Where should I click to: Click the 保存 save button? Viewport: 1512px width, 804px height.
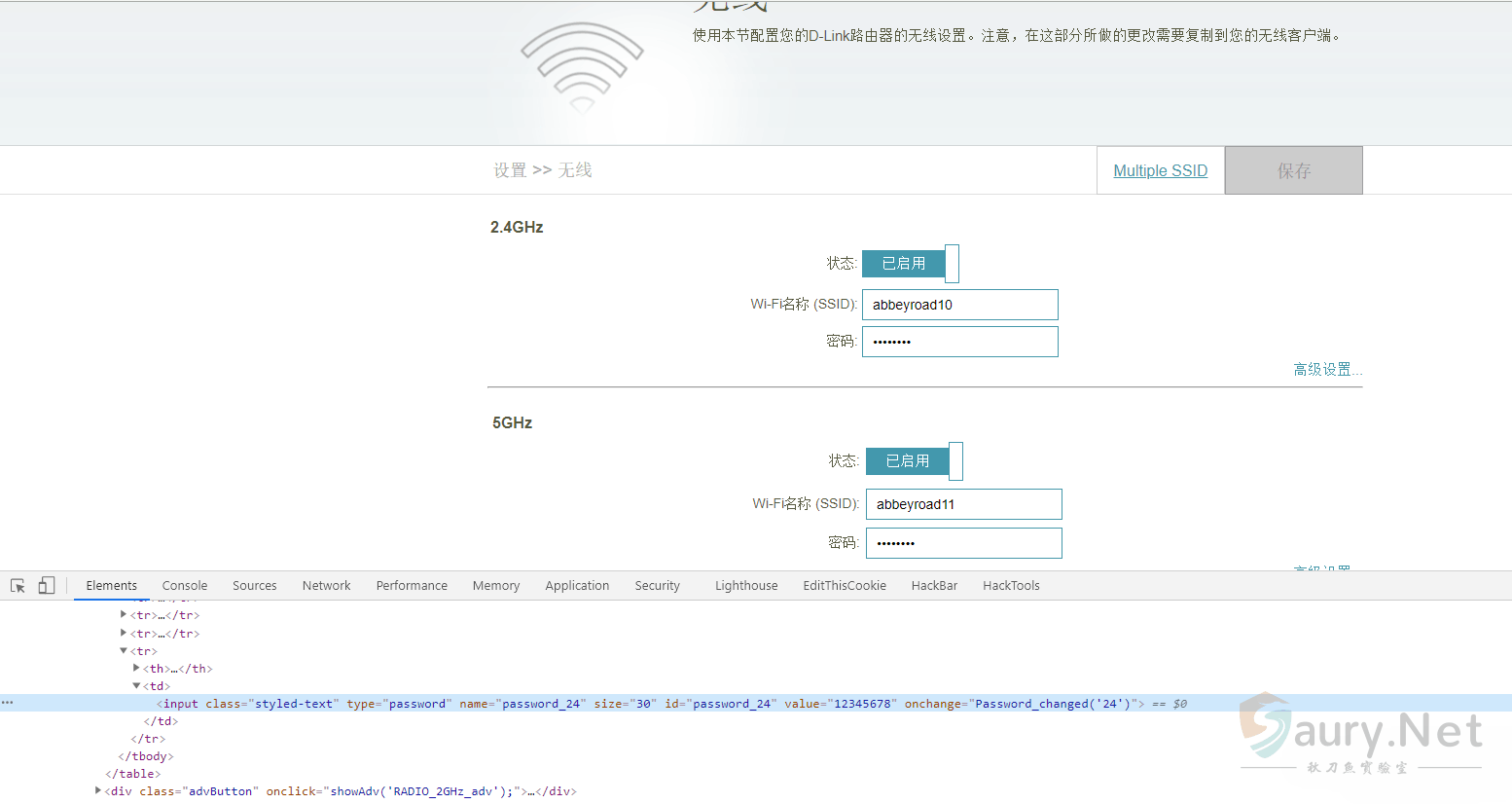1293,170
